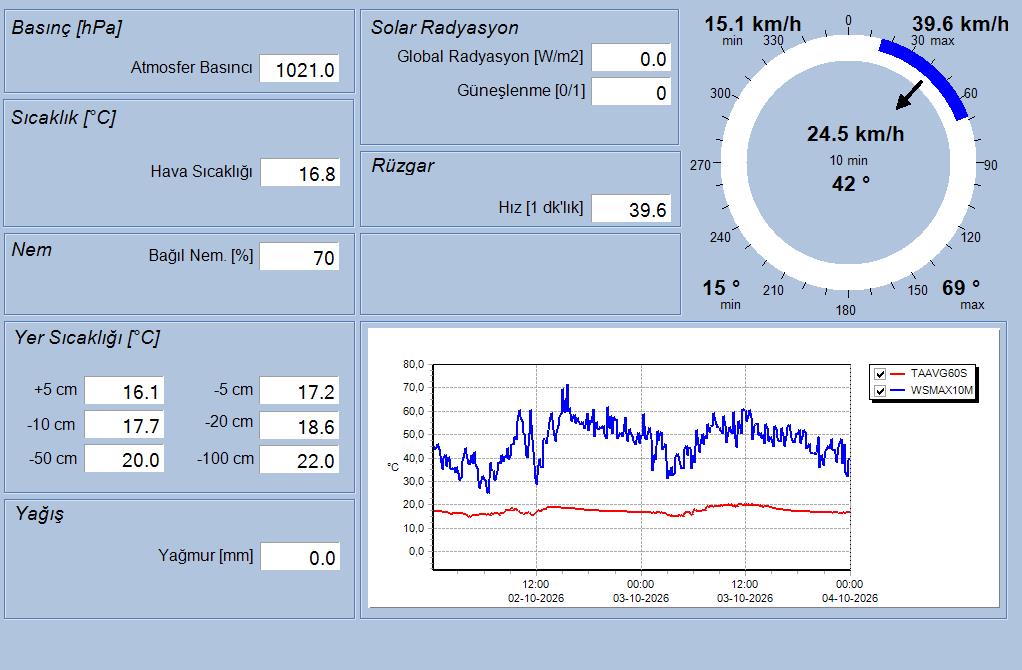Click the 24.5 km/h average wind speed
Image resolution: width=1022 pixels, height=670 pixels.
point(855,134)
